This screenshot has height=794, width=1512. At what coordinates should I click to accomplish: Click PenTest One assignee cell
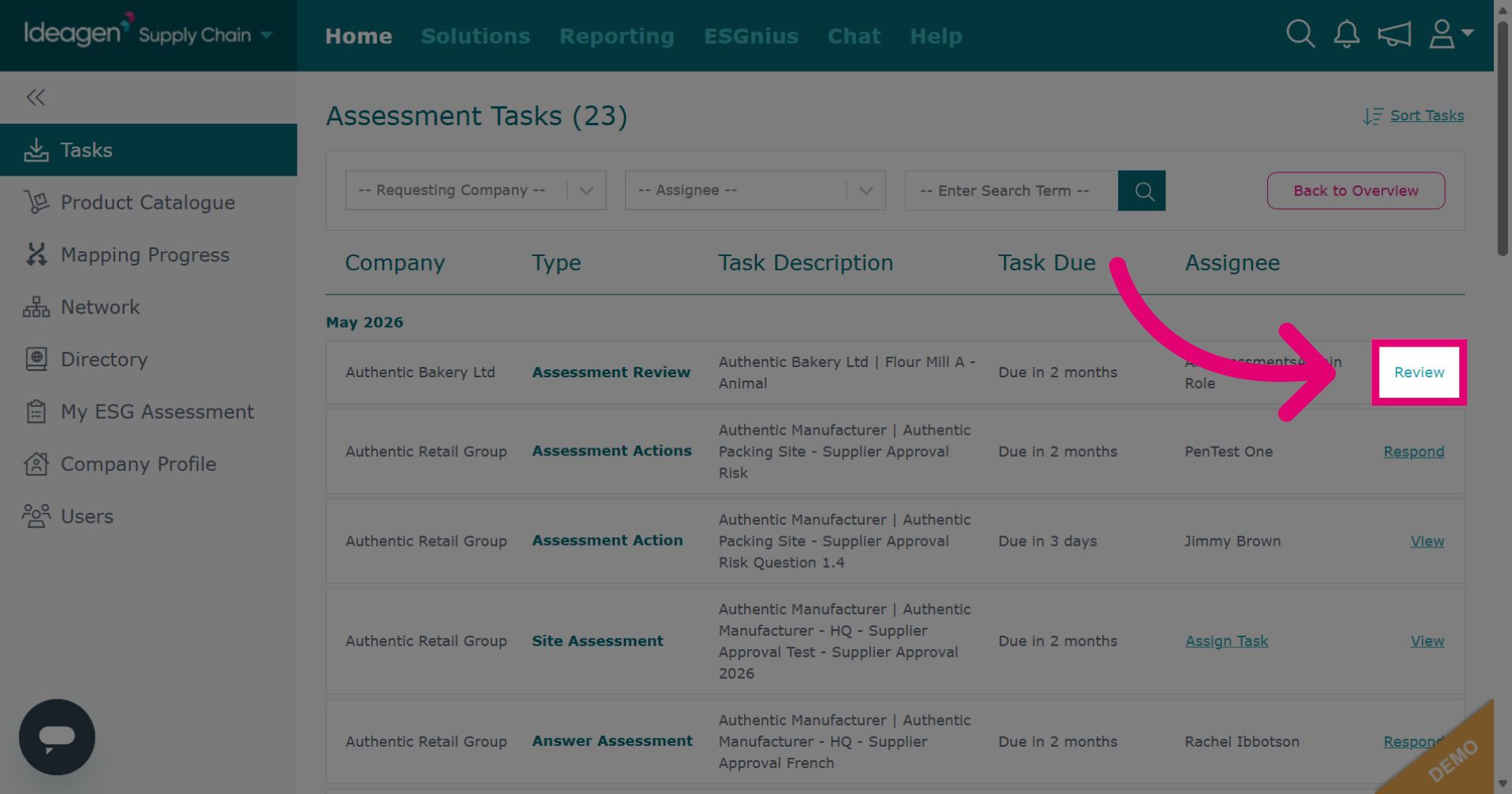point(1228,451)
